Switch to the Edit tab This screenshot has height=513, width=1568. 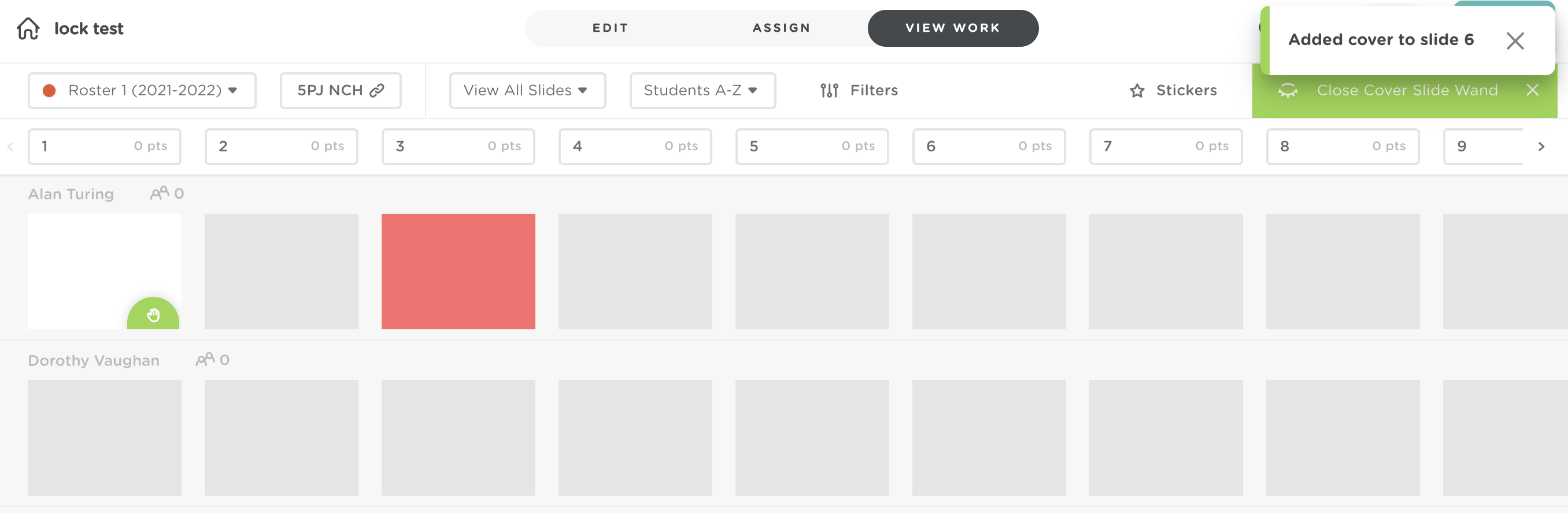coord(610,28)
